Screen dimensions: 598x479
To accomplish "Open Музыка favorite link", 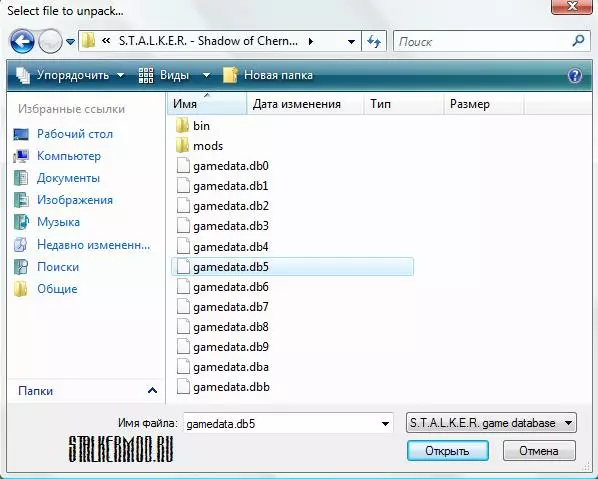I will pos(47,222).
